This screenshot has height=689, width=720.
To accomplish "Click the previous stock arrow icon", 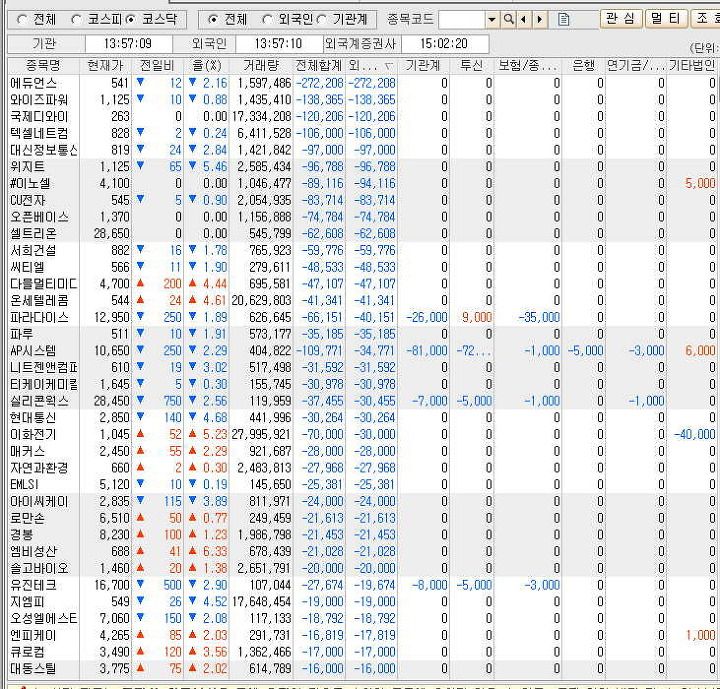I will (523, 20).
